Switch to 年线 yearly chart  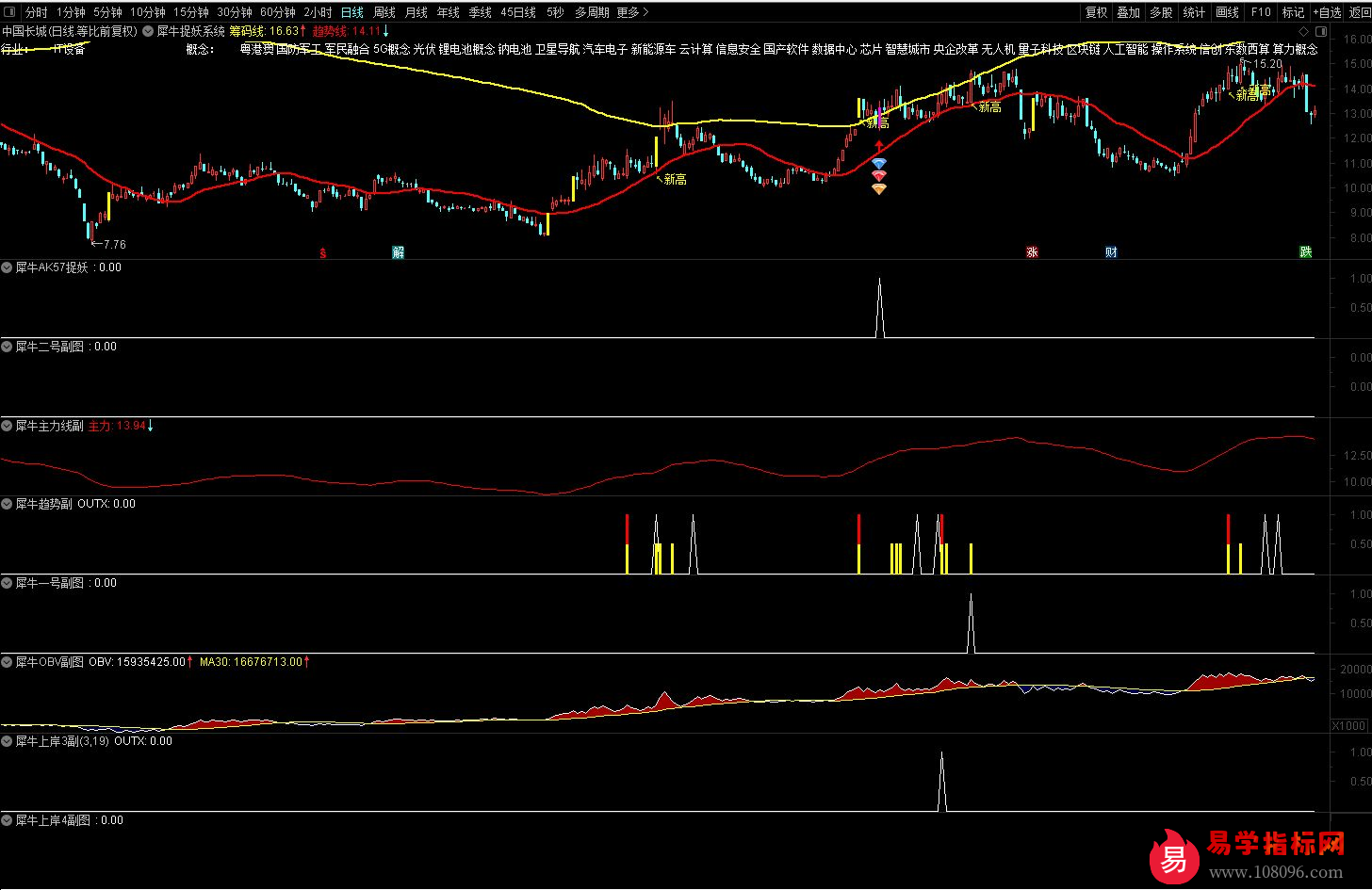[449, 12]
